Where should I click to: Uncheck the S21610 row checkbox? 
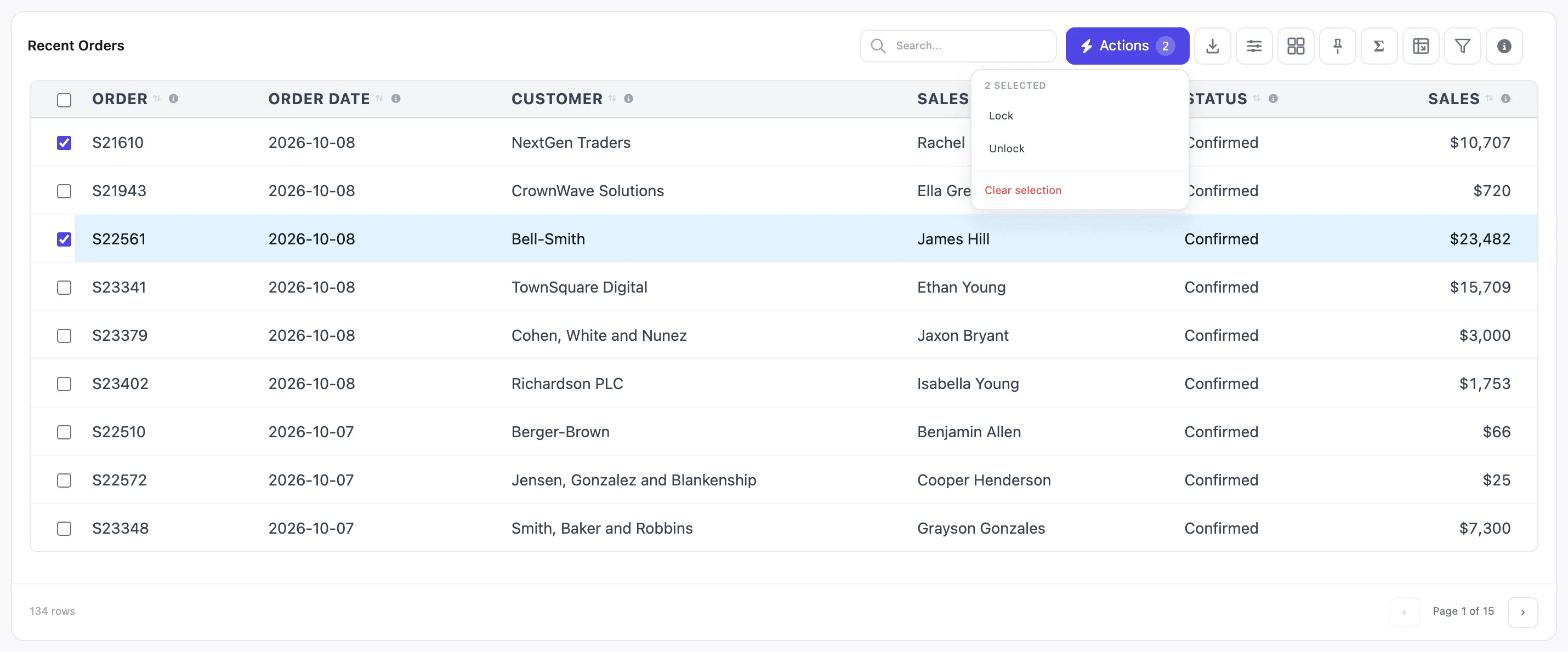click(x=64, y=143)
